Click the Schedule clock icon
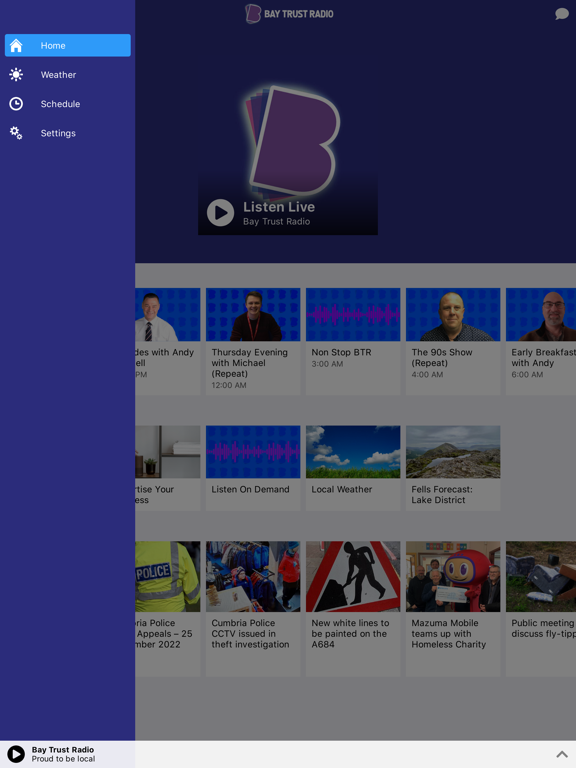 point(16,104)
